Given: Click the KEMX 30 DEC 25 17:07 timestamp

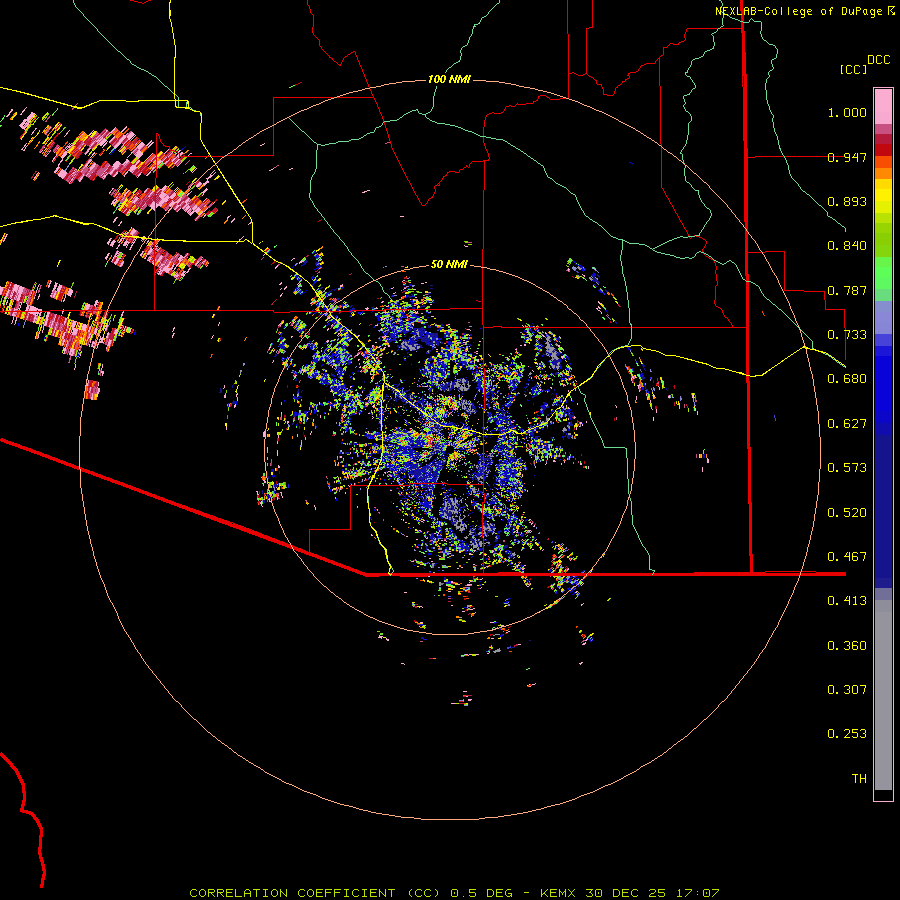Looking at the screenshot, I should (x=630, y=893).
